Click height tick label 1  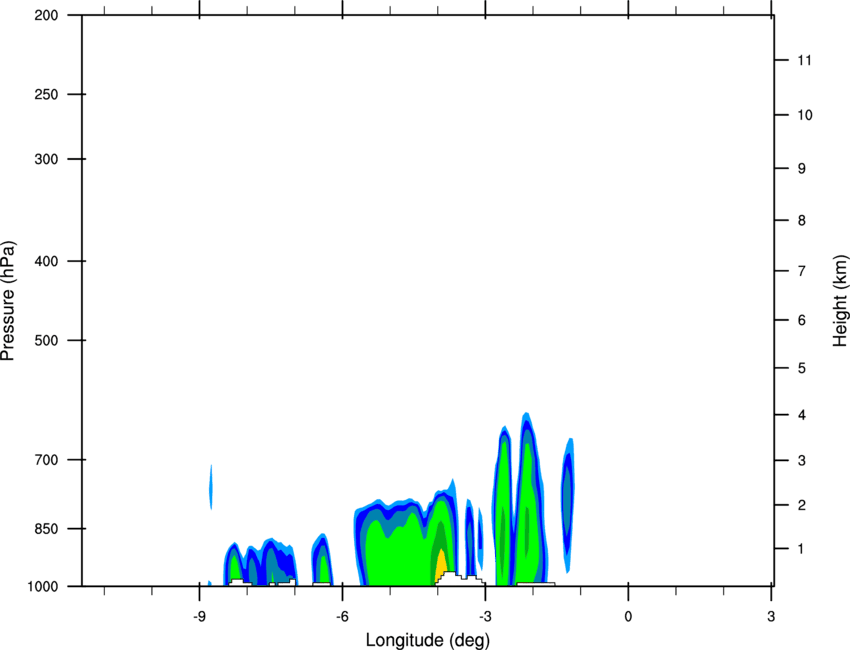pyautogui.click(x=801, y=549)
